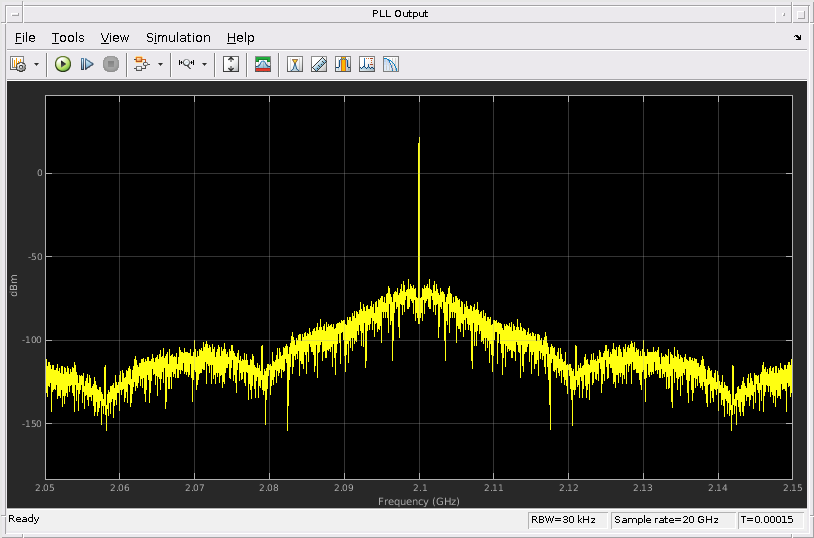Screen dimensions: 814x538
Task: Click the Scale Y-Axis Limits icon
Action: [231, 64]
